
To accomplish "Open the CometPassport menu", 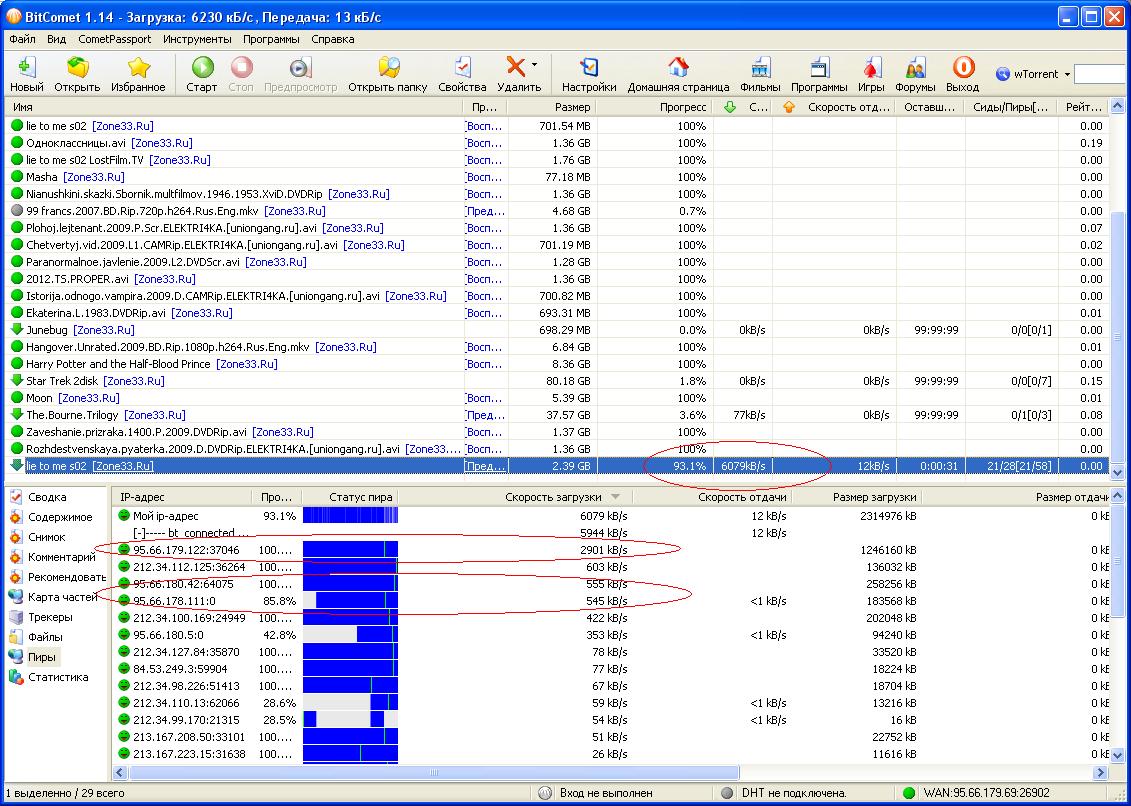I will (x=115, y=39).
